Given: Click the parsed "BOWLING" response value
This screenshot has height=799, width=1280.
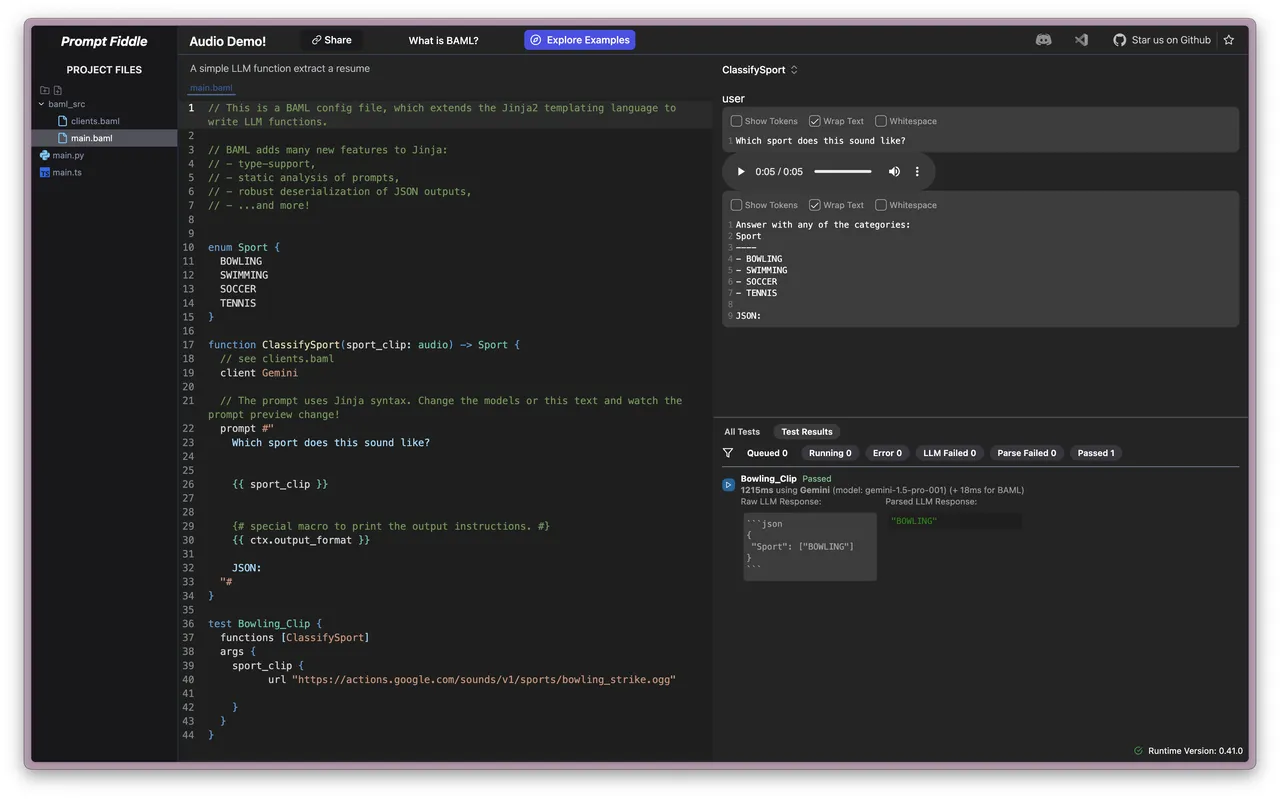Looking at the screenshot, I should coord(914,521).
